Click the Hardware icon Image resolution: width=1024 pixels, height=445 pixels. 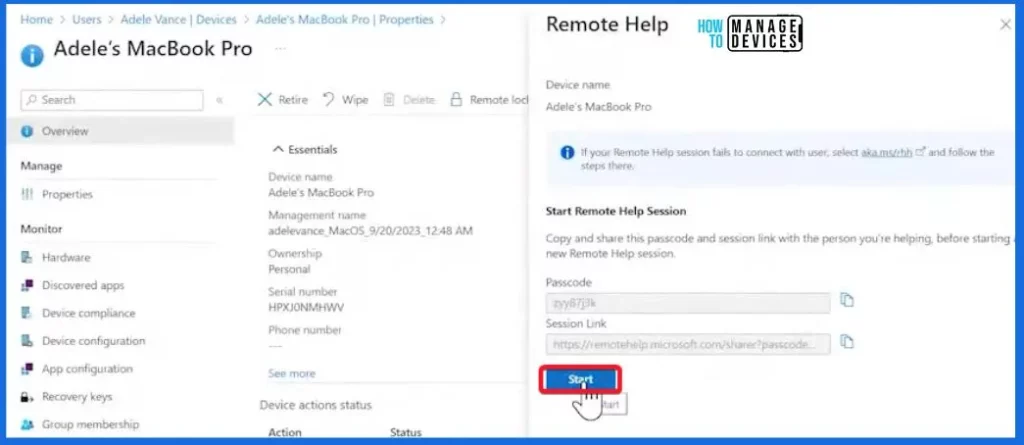[27, 257]
